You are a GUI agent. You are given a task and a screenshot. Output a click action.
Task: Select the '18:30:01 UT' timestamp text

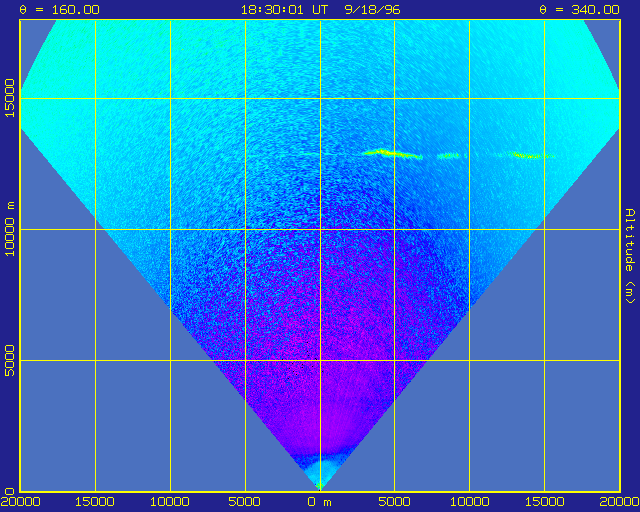click(x=284, y=9)
